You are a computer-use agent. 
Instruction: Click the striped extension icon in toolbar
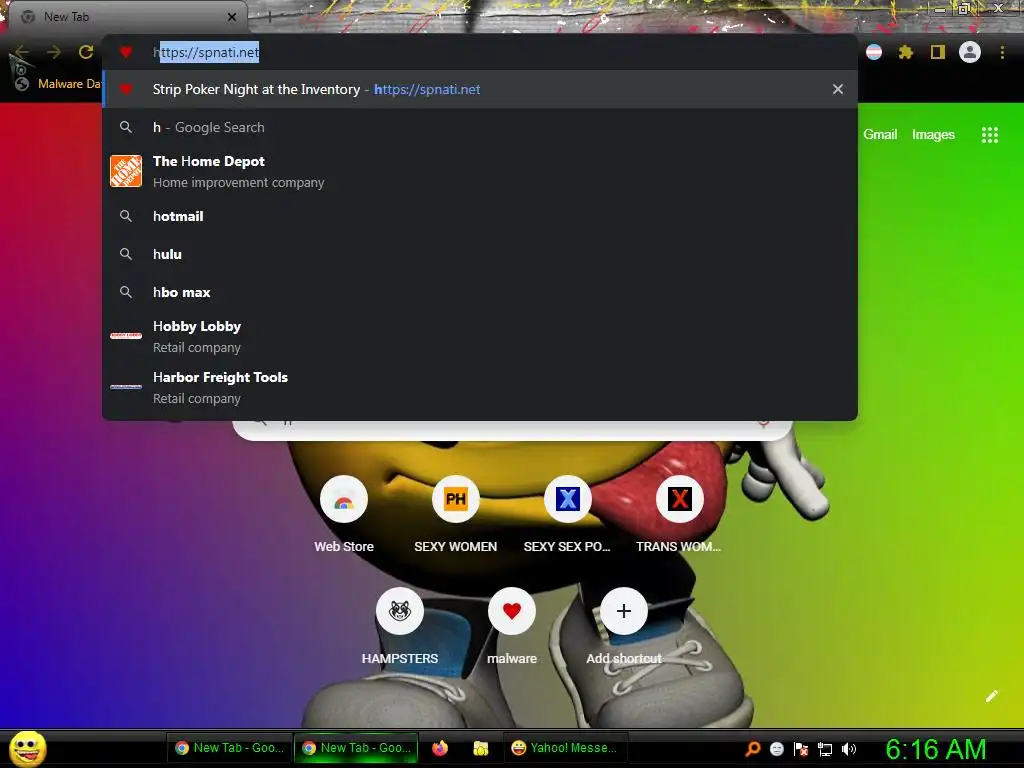coord(874,52)
